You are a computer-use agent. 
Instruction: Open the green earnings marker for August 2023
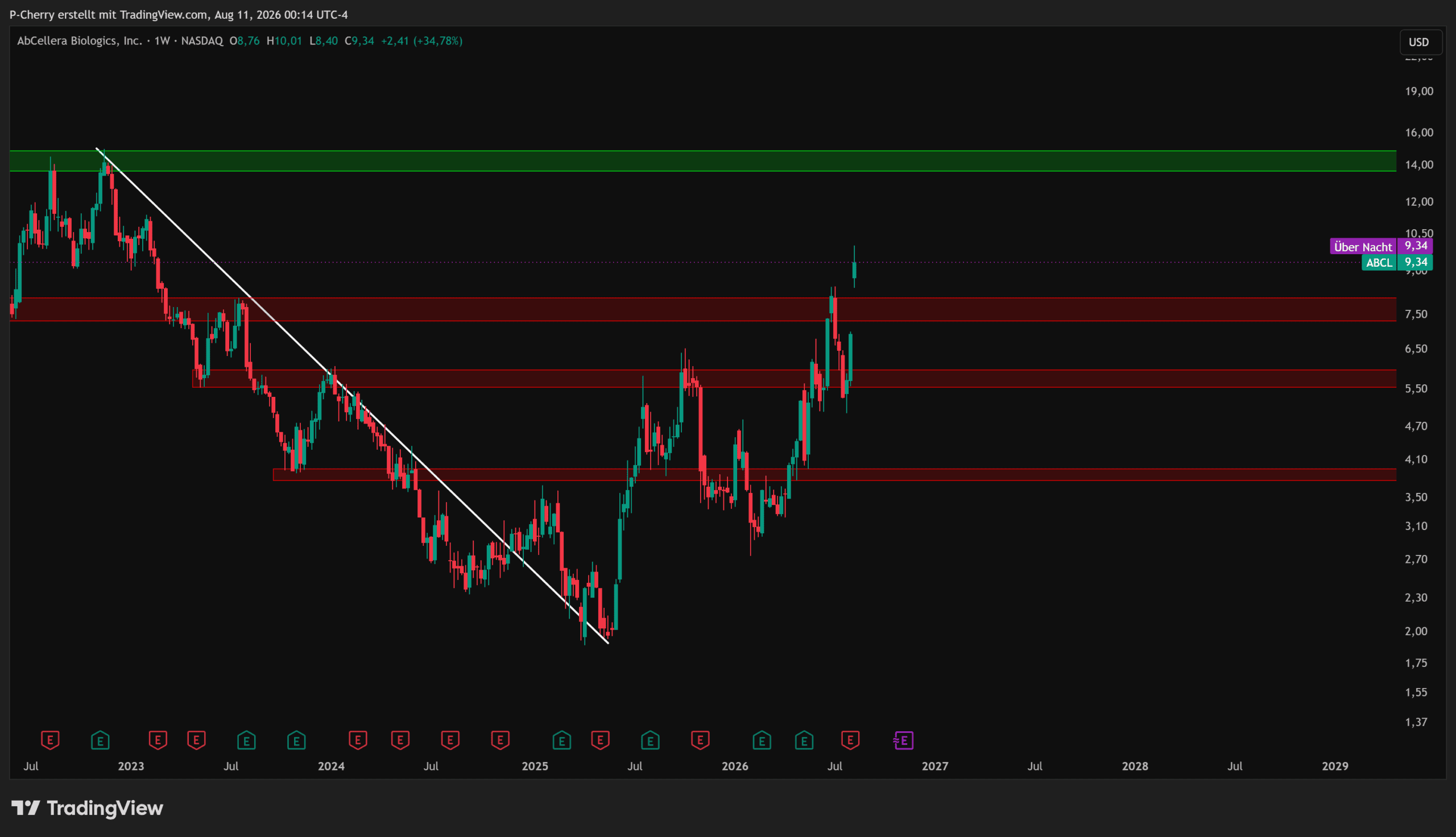tap(247, 740)
